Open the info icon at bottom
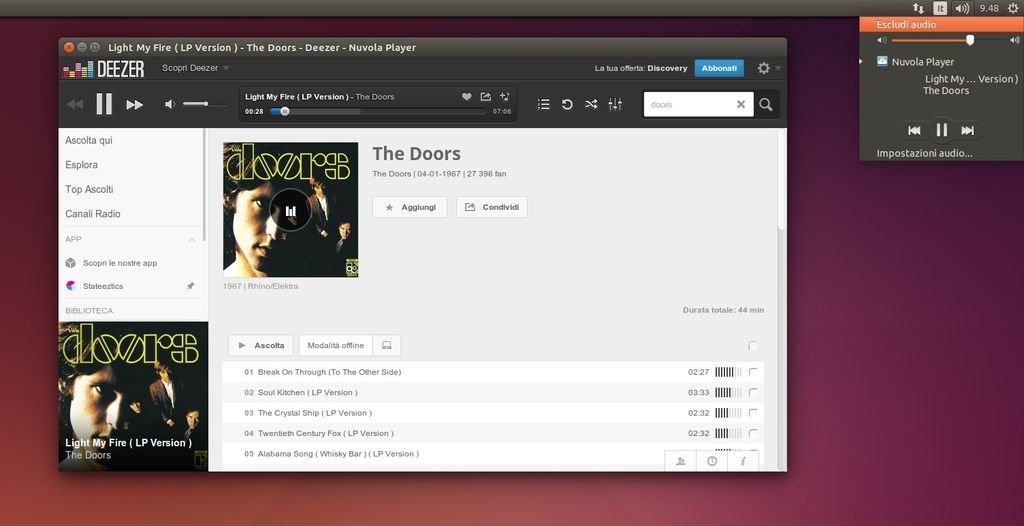1024x526 pixels. tap(743, 461)
